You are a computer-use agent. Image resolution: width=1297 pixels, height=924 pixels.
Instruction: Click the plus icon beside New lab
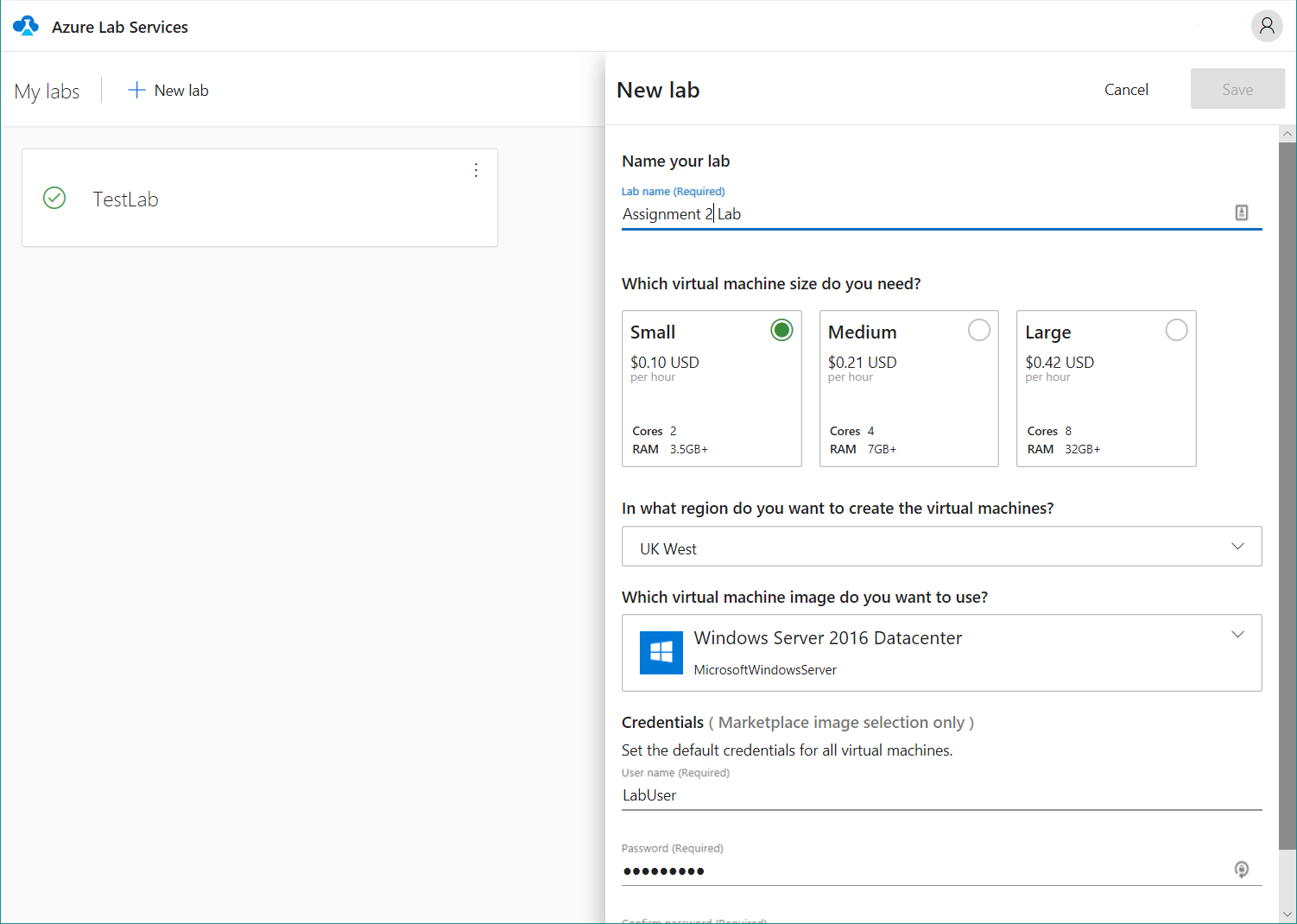click(x=136, y=90)
